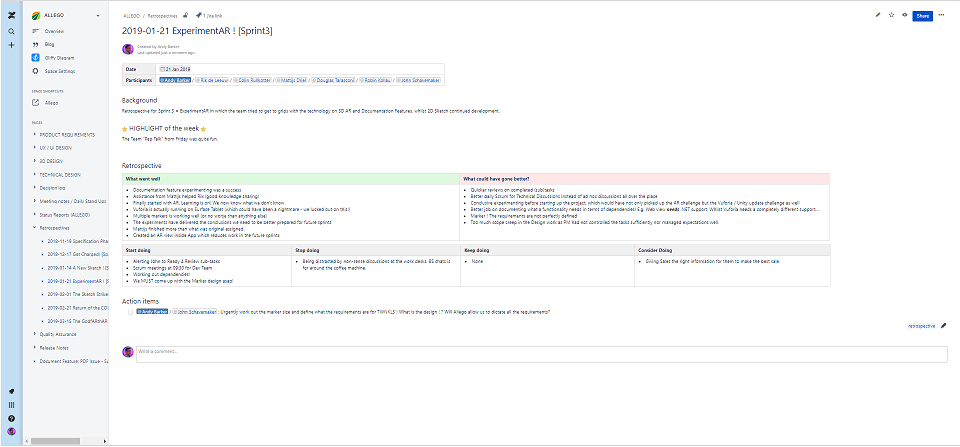
Task: Check the action item task checkbox
Action: point(130,312)
